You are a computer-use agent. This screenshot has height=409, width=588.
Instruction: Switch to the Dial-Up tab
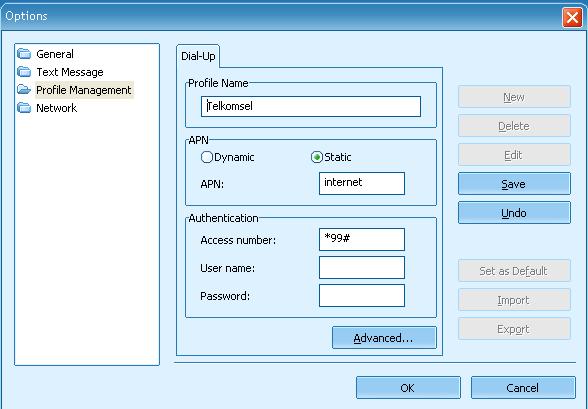198,56
